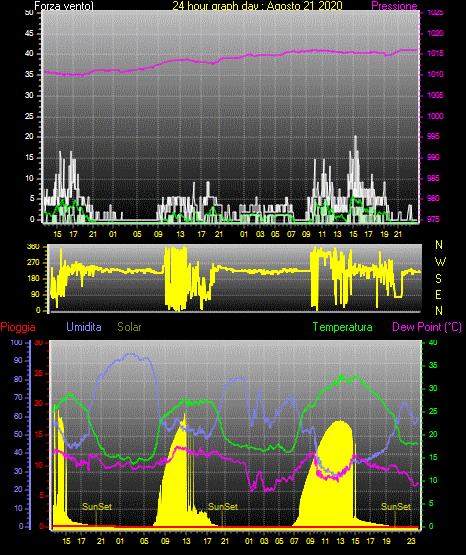The image size is (466, 555).
Task: Click the 24 hour graph day title
Action: coord(258,6)
